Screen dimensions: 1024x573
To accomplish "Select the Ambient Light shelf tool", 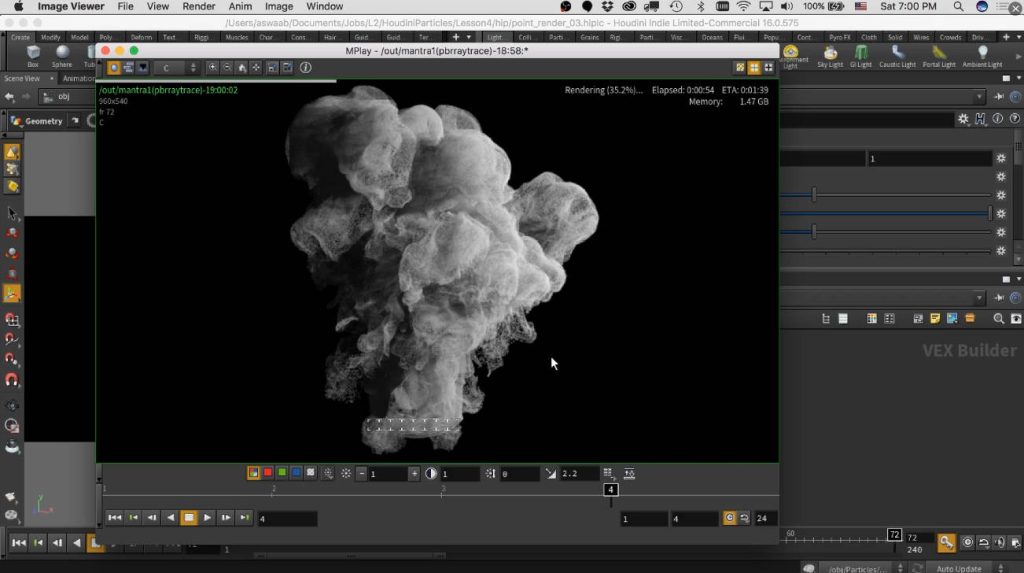I will point(982,56).
